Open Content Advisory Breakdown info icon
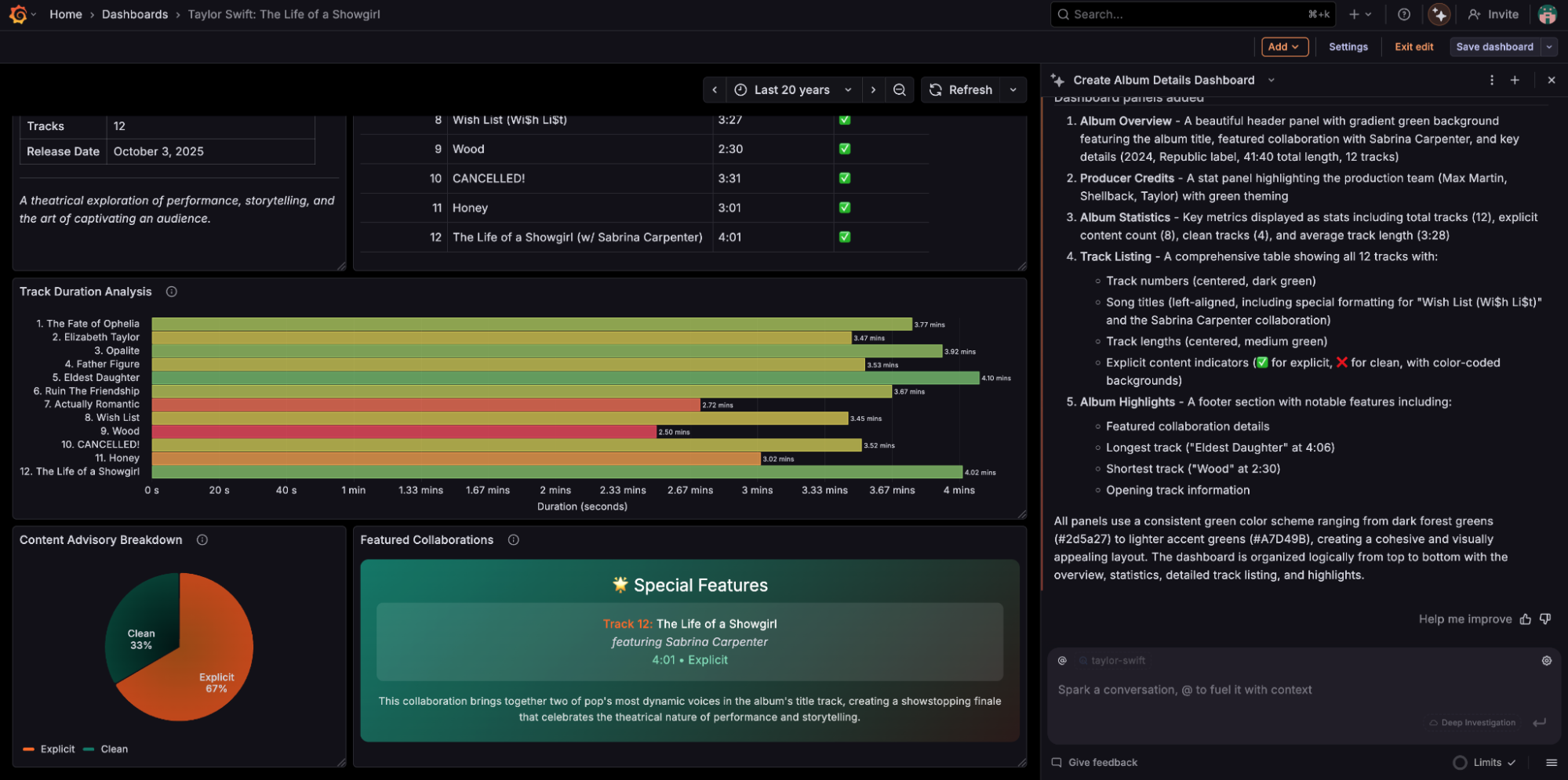Image resolution: width=1568 pixels, height=780 pixels. click(202, 540)
